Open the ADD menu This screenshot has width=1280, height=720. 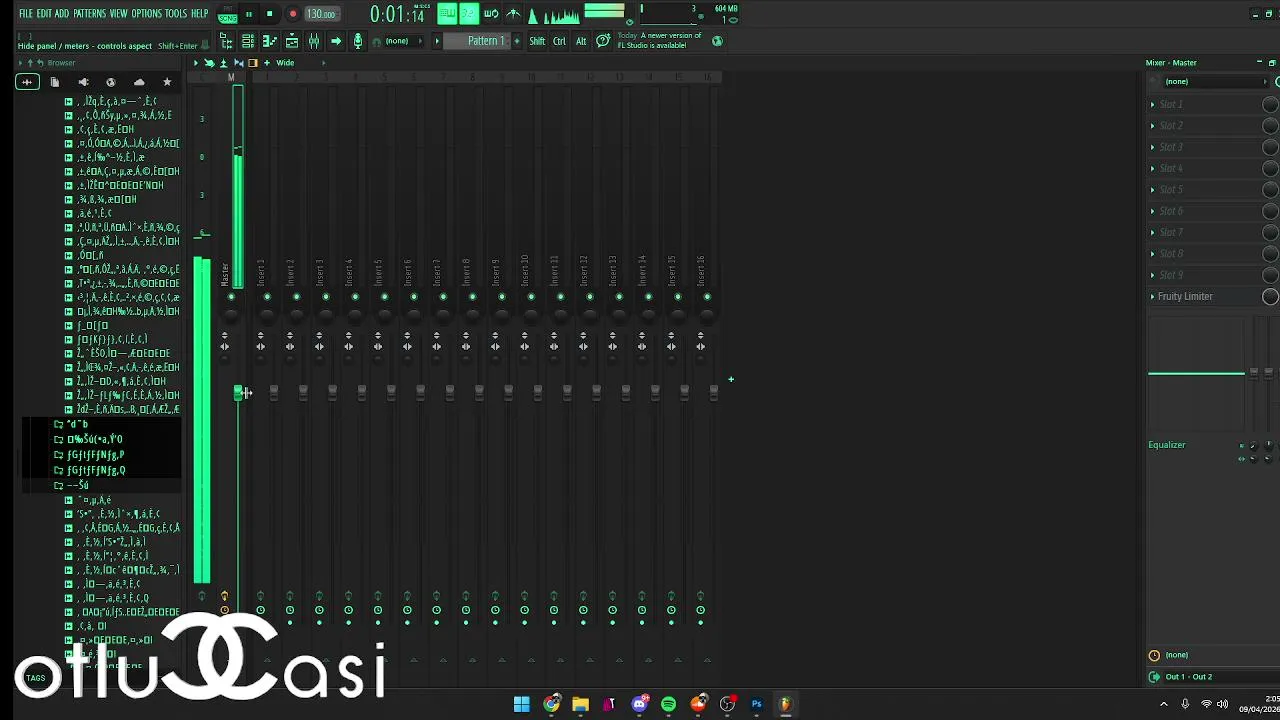pyautogui.click(x=62, y=14)
